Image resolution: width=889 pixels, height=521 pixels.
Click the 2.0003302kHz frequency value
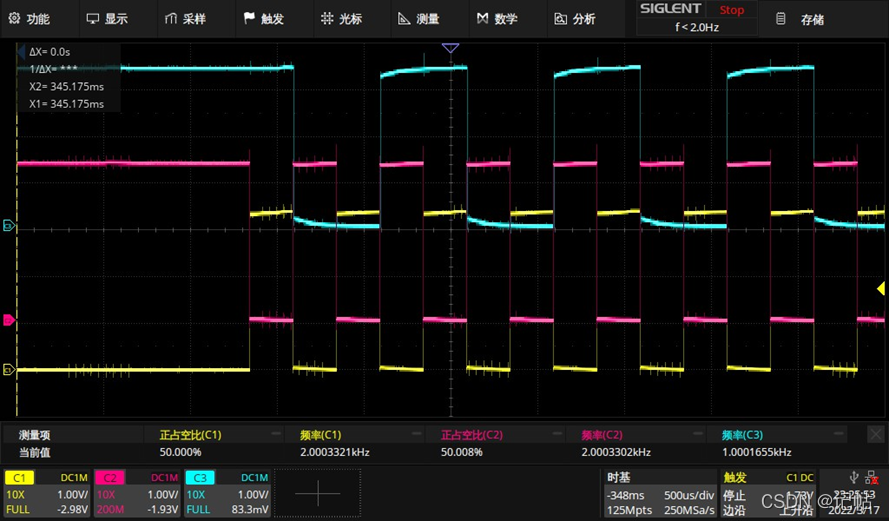tap(616, 452)
